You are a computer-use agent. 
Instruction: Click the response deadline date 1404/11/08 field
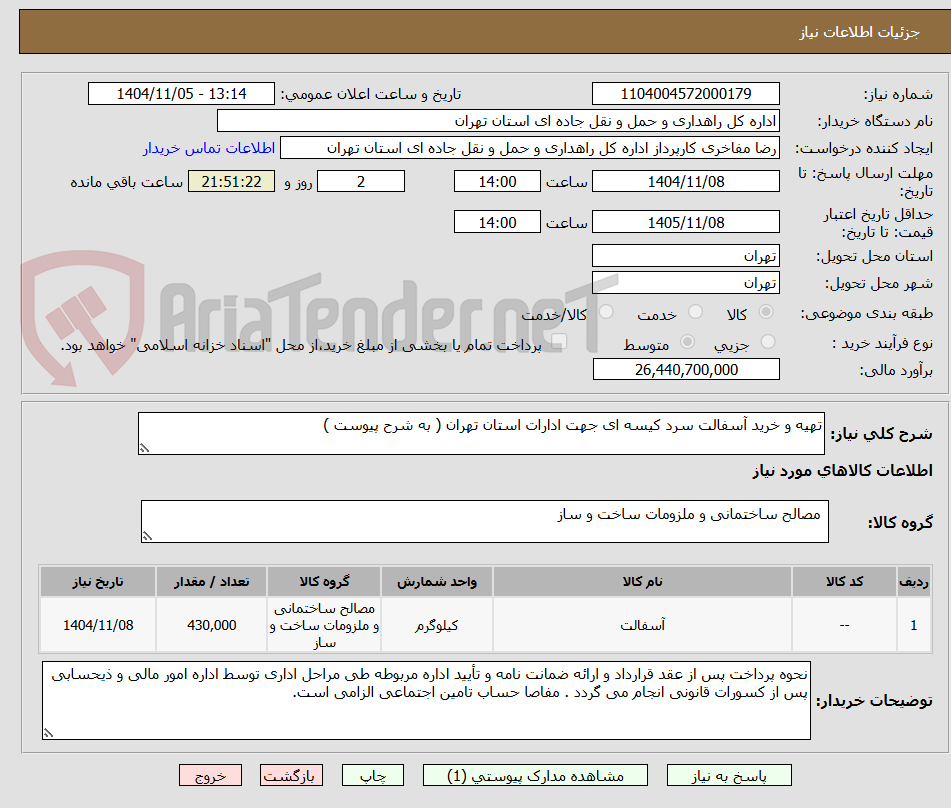[x=685, y=181]
